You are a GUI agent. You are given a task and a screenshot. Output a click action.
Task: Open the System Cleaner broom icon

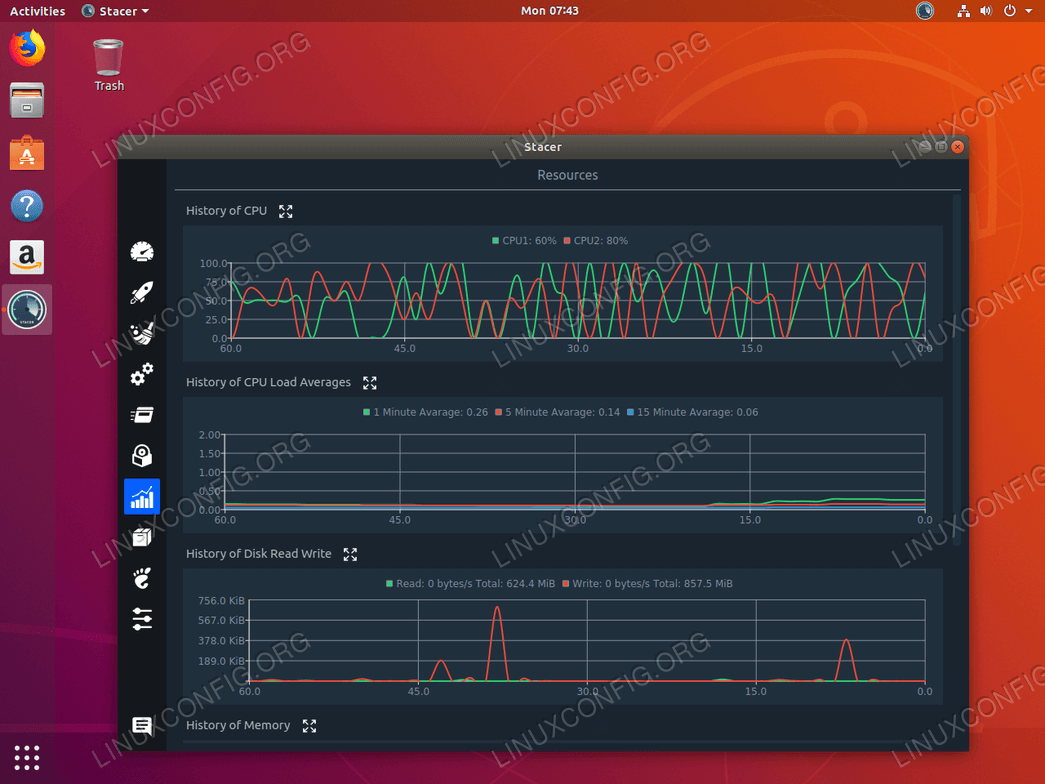tap(142, 333)
